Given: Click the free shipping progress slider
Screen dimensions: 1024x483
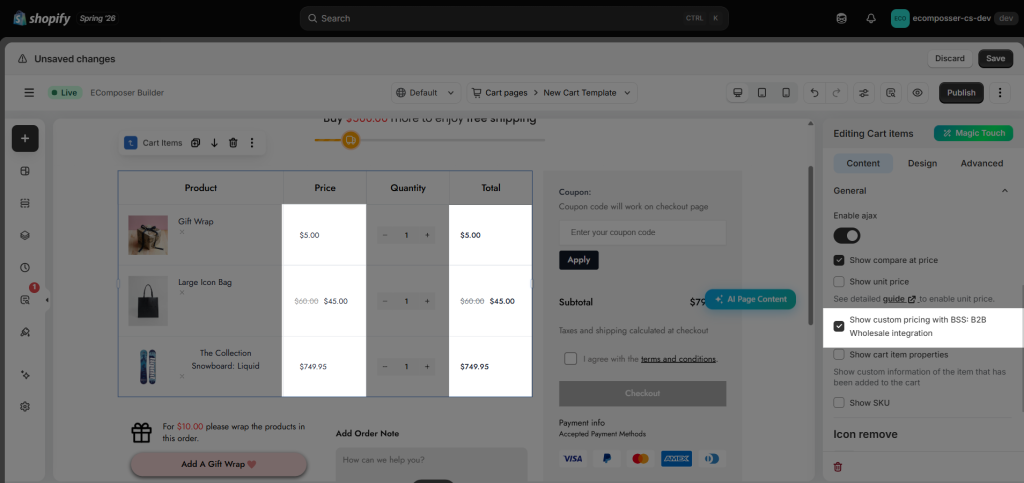Looking at the screenshot, I should tap(430, 140).
